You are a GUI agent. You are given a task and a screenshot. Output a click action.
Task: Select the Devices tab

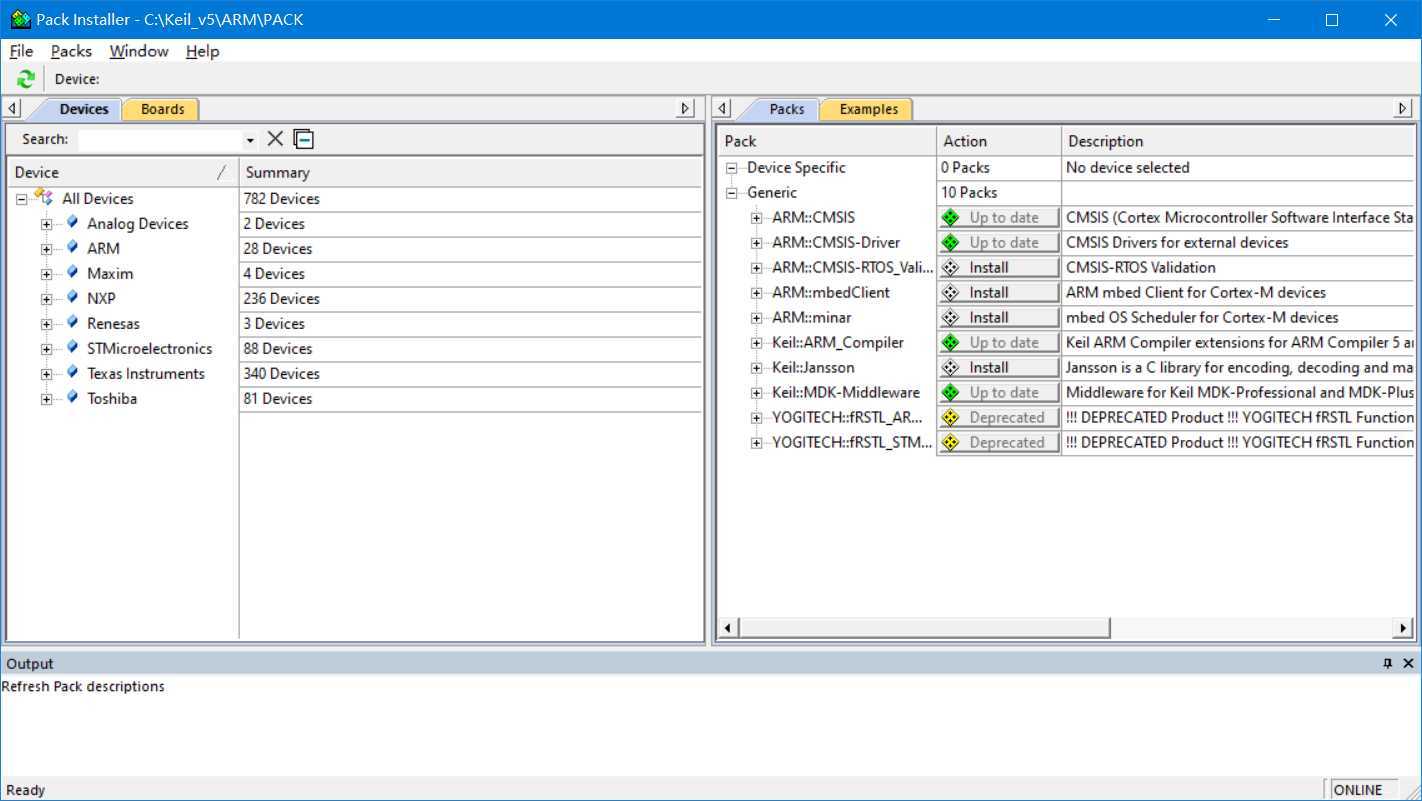tap(83, 109)
